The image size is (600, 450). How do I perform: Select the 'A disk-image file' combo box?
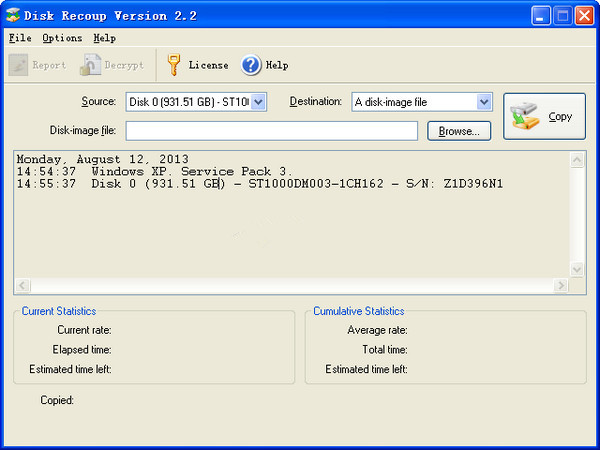pyautogui.click(x=422, y=102)
